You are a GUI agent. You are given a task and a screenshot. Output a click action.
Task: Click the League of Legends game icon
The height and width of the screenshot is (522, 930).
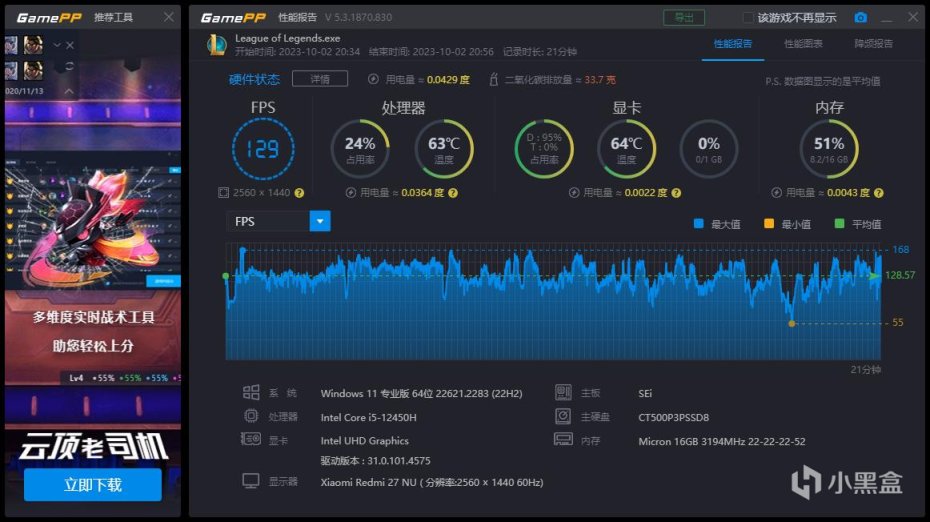pos(216,44)
